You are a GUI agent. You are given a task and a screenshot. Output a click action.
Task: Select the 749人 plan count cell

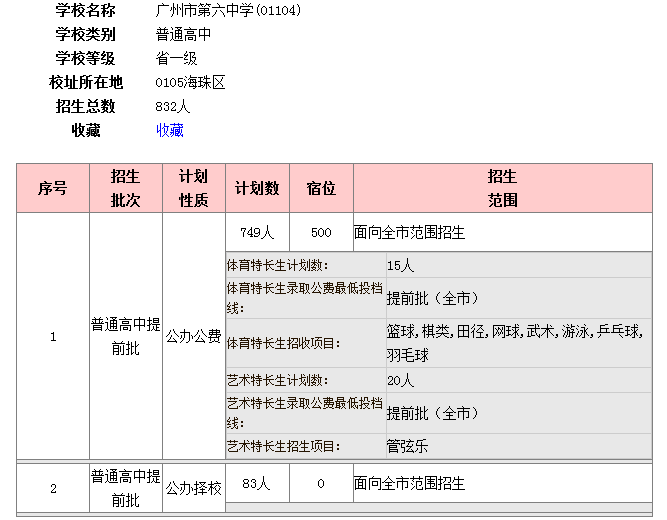point(257,232)
